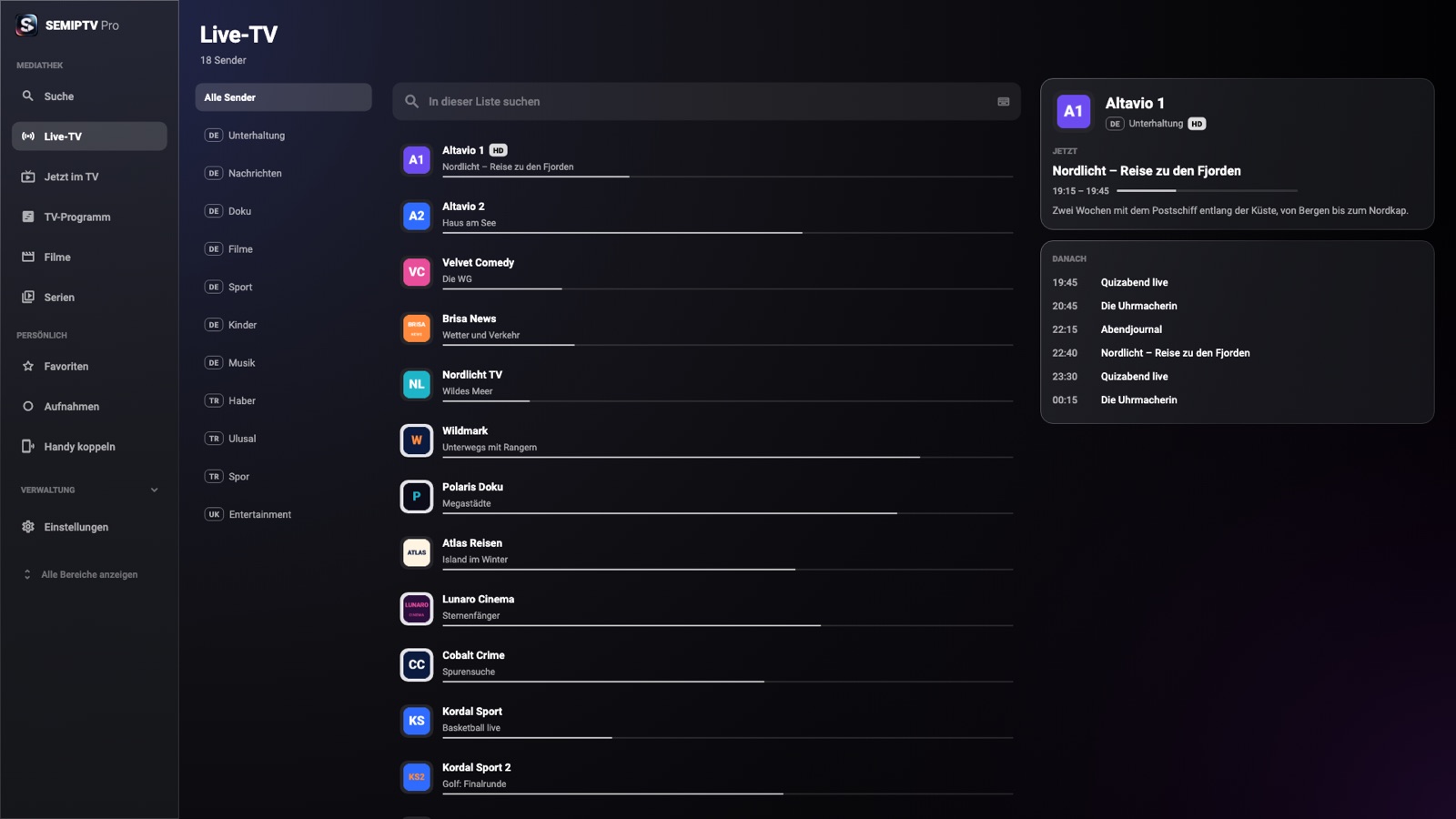Viewport: 1456px width, 819px height.
Task: Collapse the Verwaltung section chevron
Action: tap(154, 490)
